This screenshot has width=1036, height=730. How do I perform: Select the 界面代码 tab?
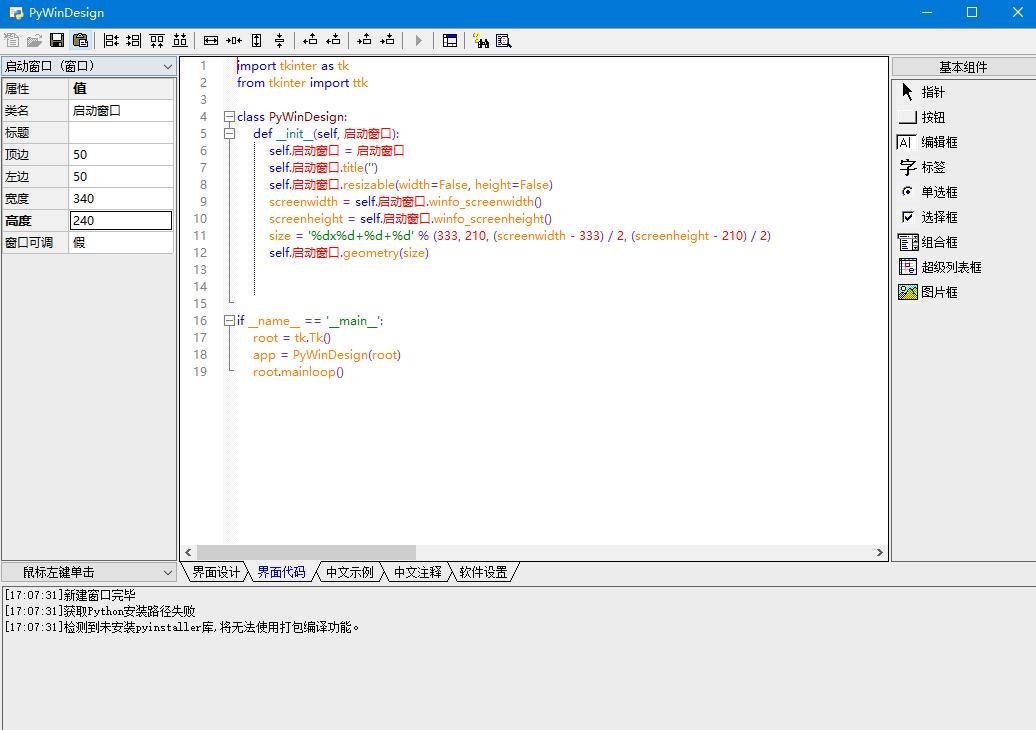[x=281, y=572]
